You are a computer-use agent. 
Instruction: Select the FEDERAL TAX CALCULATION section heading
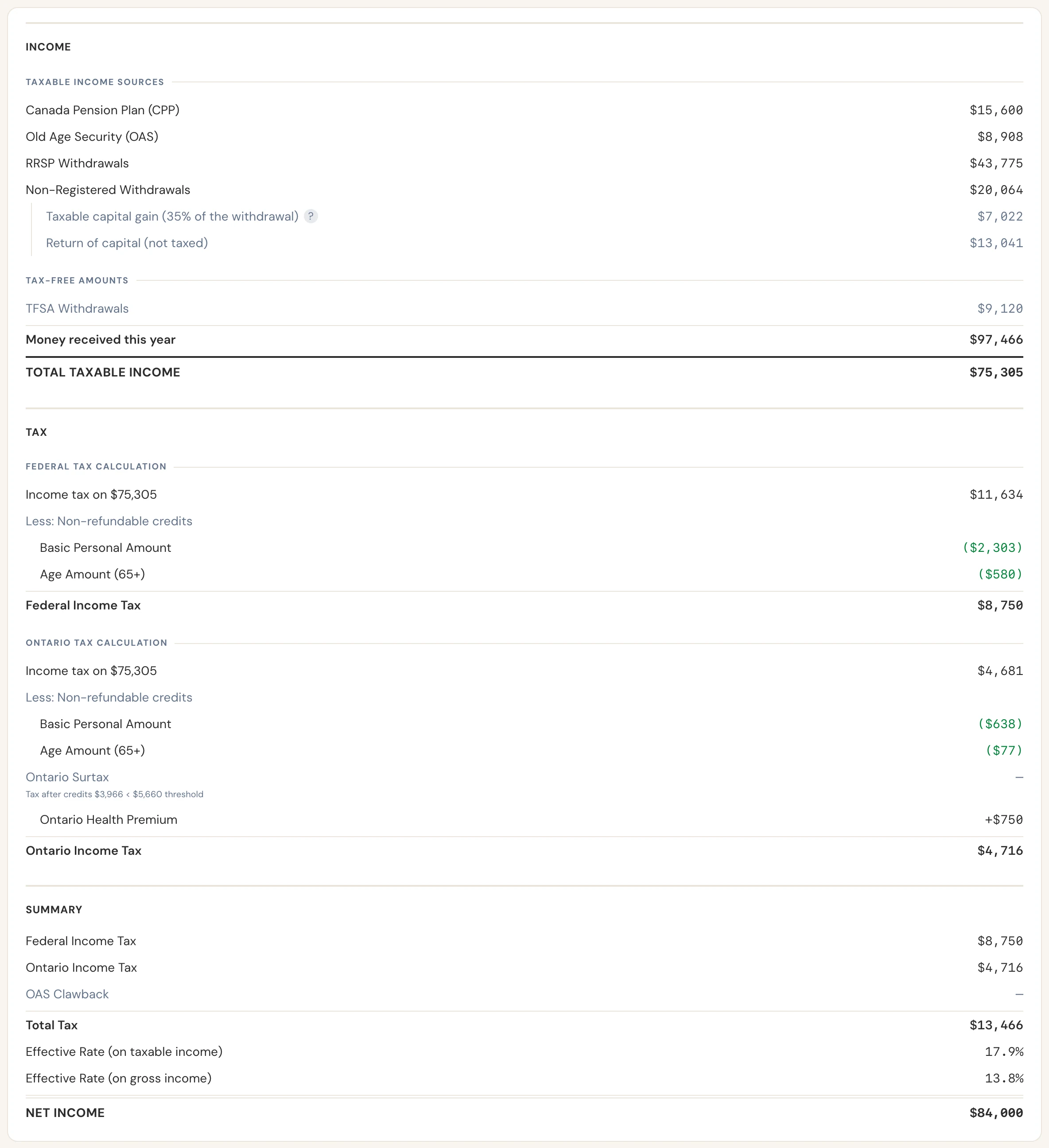point(96,466)
